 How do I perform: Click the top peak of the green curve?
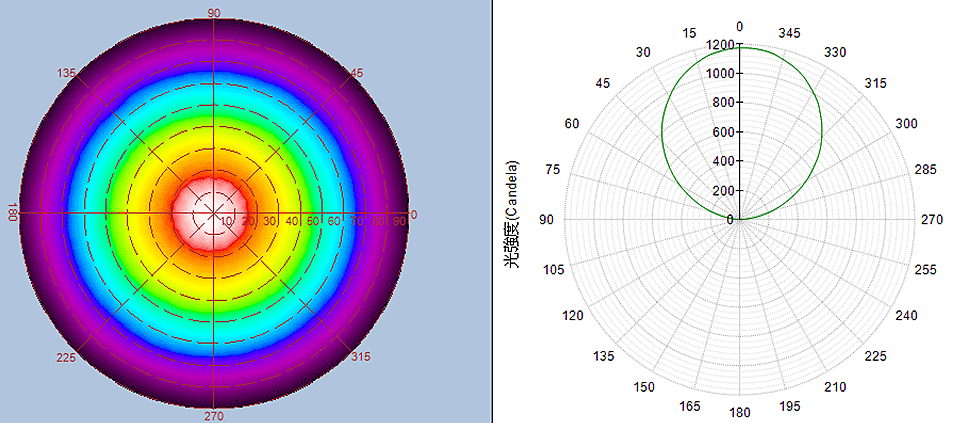point(740,46)
